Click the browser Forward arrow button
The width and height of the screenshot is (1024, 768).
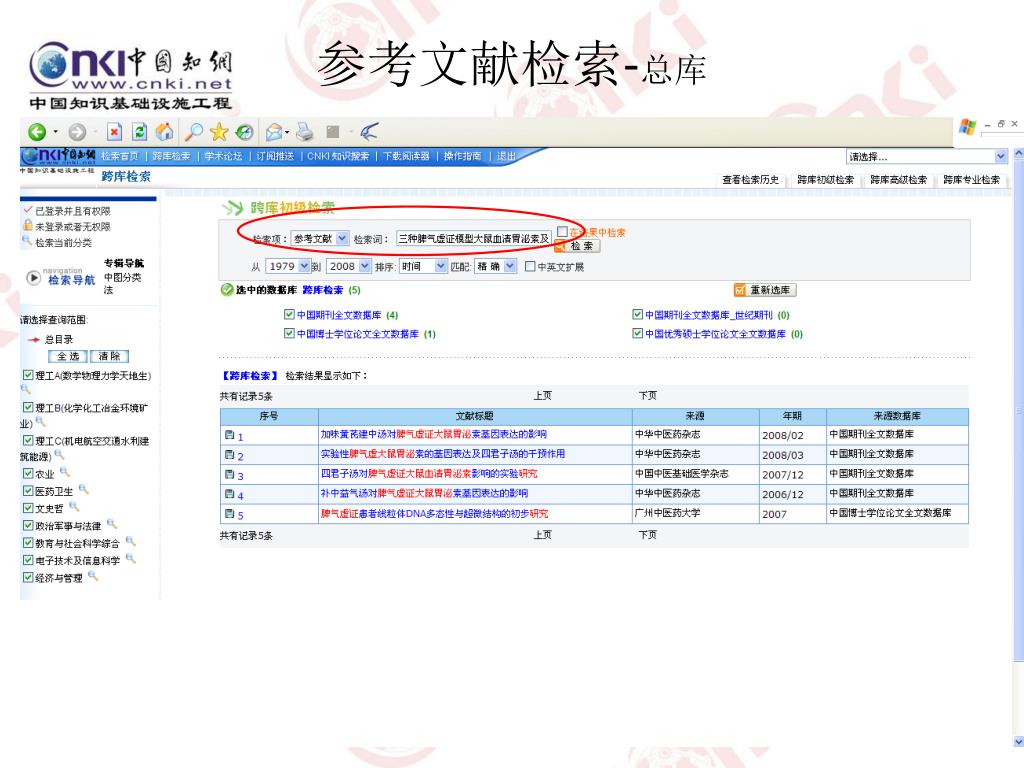pos(77,133)
